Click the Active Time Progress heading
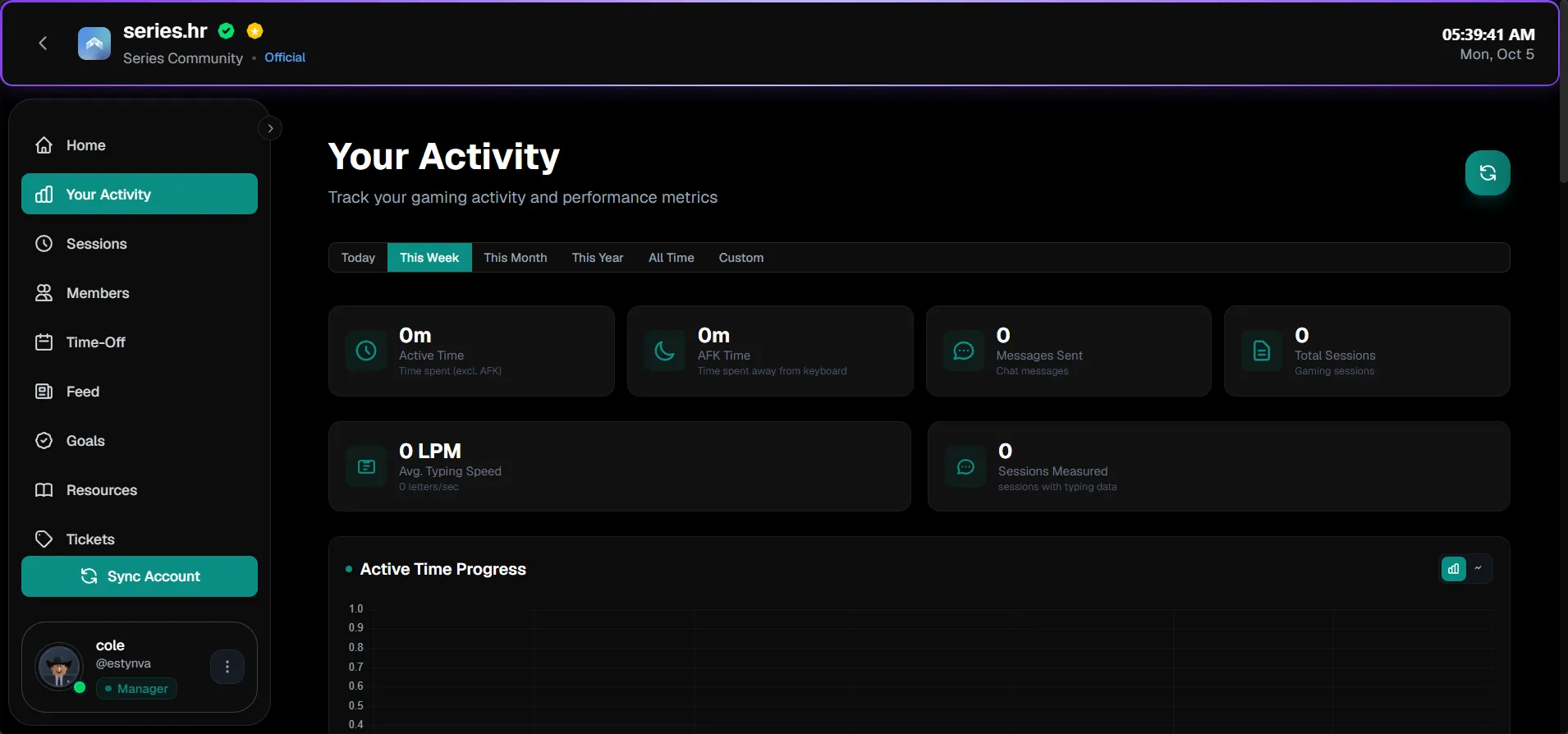Viewport: 1568px width, 734px height. point(443,569)
